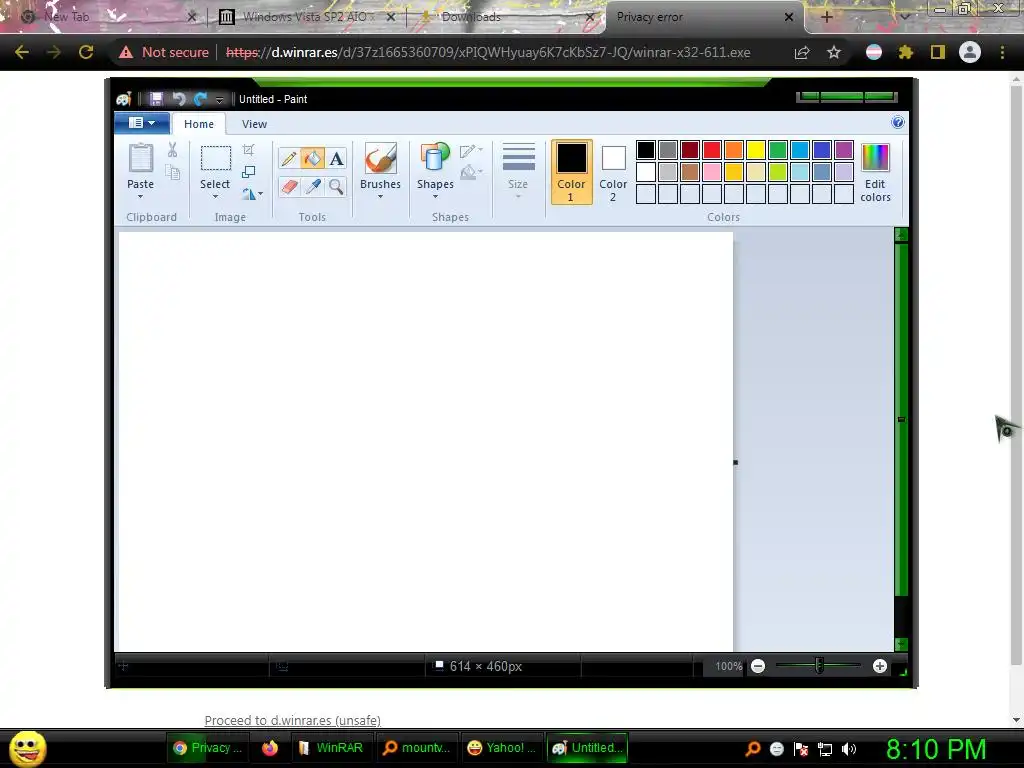Click the 8:10 PM taskbar clock
1024x768 pixels.
(936, 749)
